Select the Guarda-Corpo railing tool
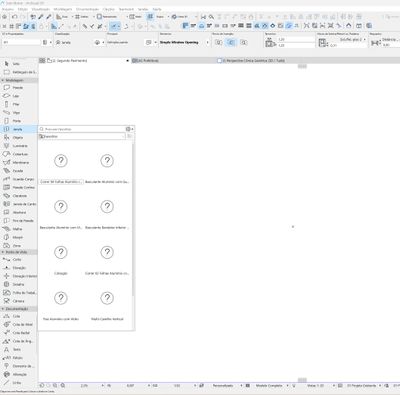 (18, 179)
